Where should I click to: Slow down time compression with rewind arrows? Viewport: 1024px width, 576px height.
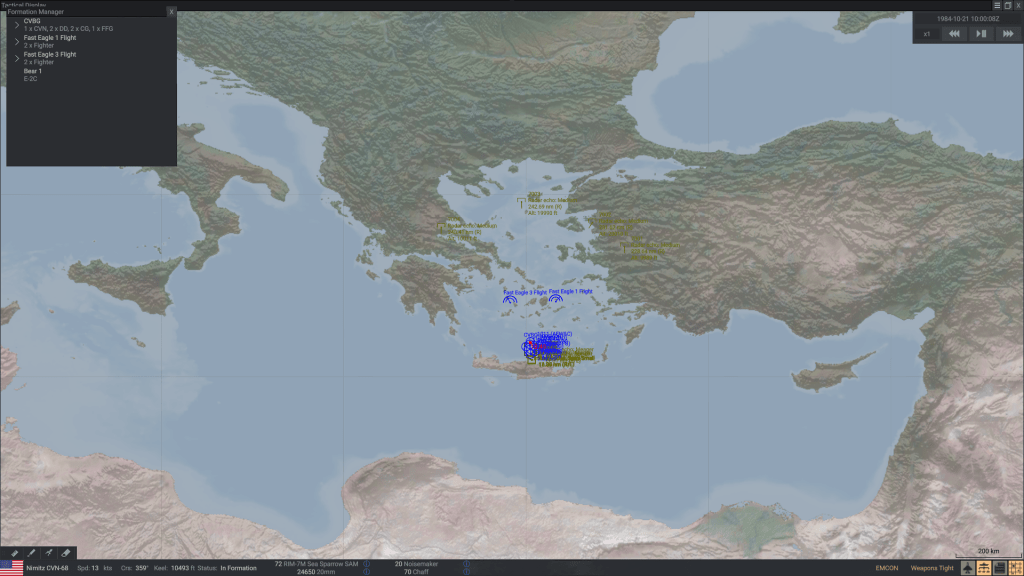(954, 34)
